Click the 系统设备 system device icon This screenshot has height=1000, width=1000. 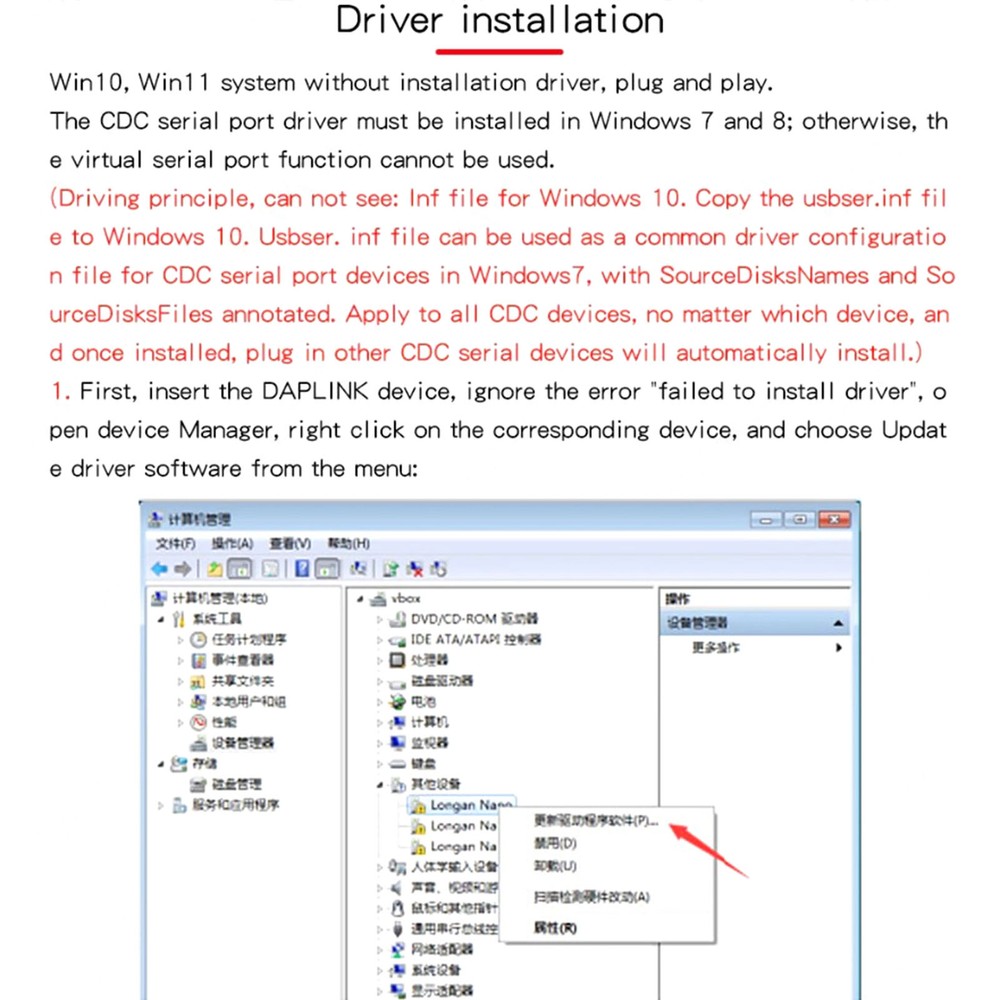(398, 970)
